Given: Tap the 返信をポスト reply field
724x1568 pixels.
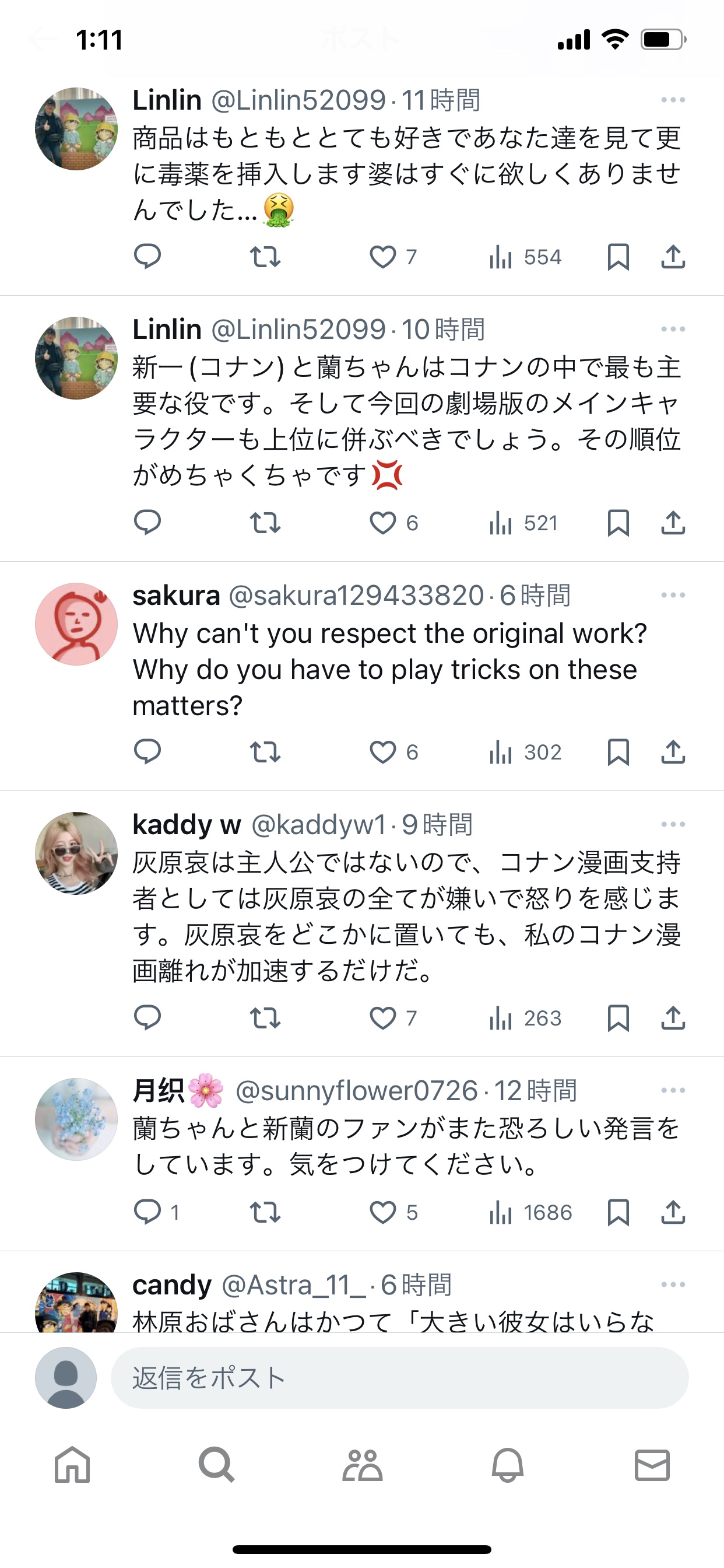Looking at the screenshot, I should (x=400, y=1377).
